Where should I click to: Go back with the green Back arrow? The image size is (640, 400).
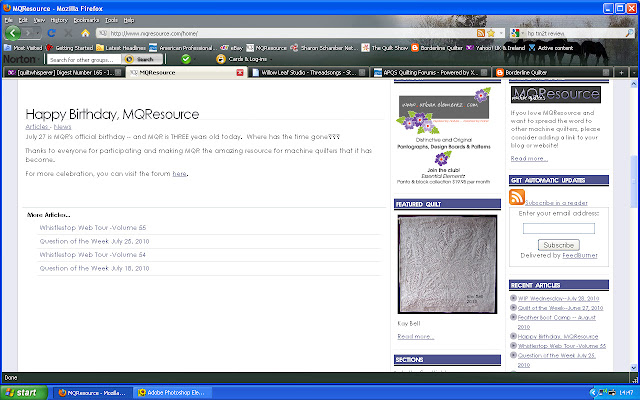click(x=12, y=33)
